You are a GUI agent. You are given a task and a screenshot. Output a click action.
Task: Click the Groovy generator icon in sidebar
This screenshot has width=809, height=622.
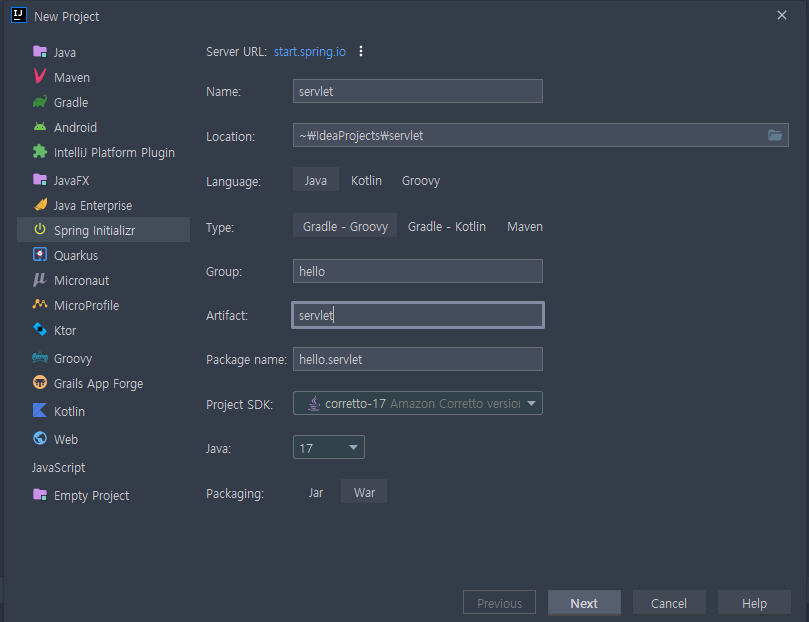[x=40, y=357]
